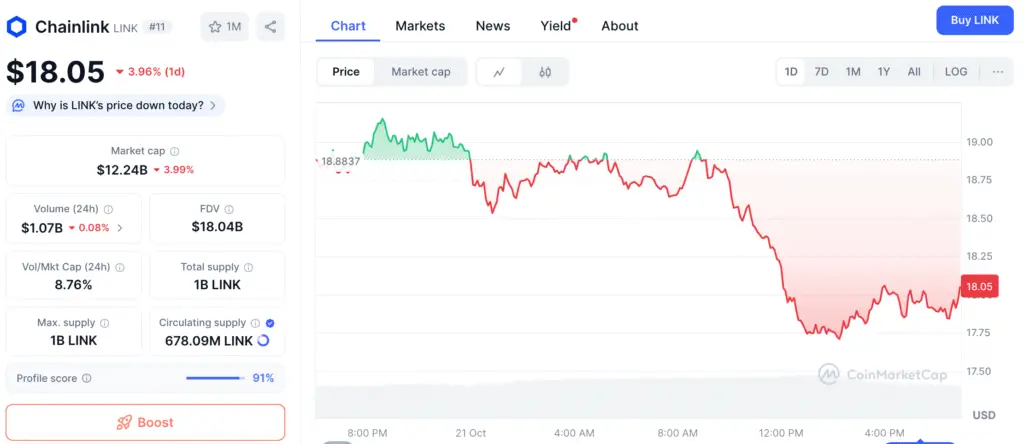Screen dimensions: 1024x444
Task: Click the Profile score info icon
Action: tap(87, 379)
